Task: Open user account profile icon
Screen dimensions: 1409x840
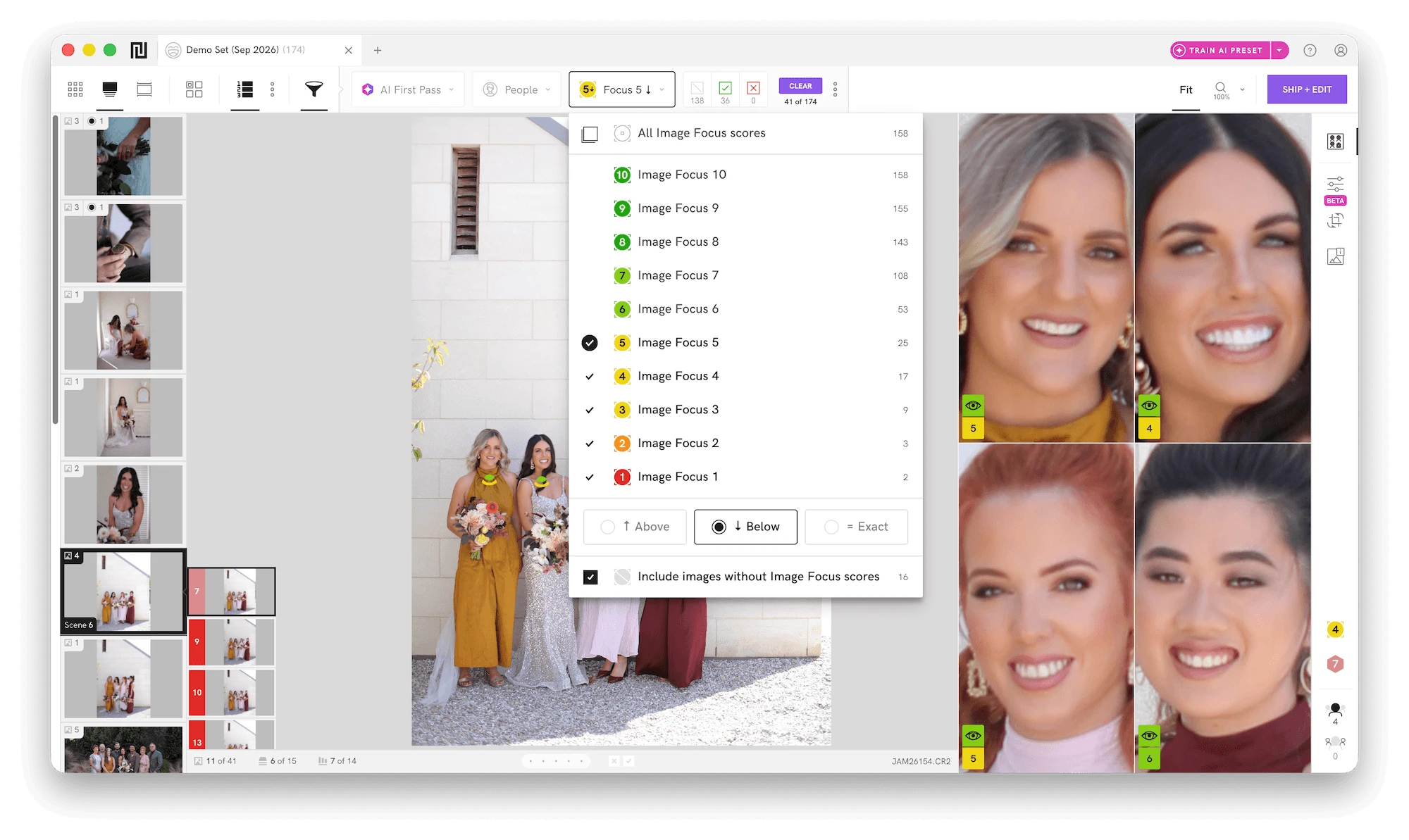Action: 1341,51
